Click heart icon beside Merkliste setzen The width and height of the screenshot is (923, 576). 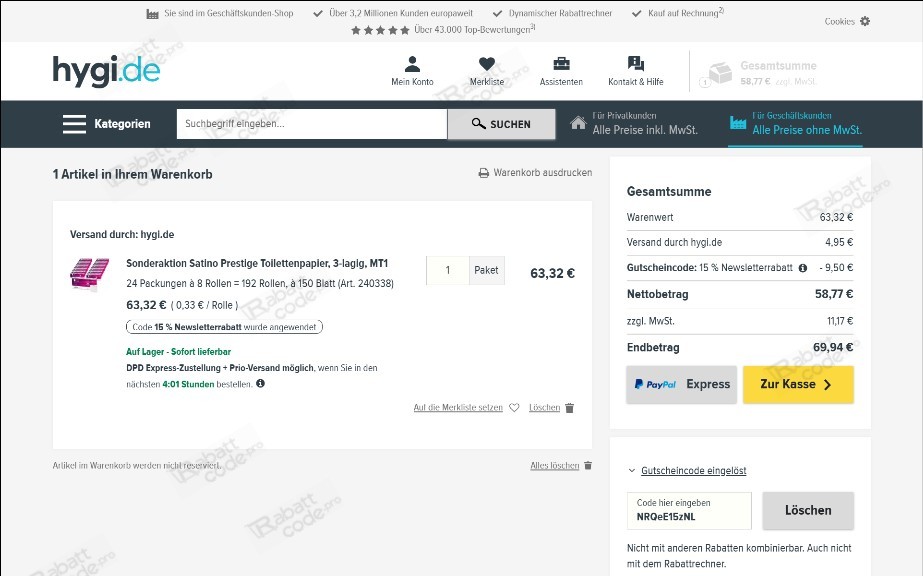[514, 407]
